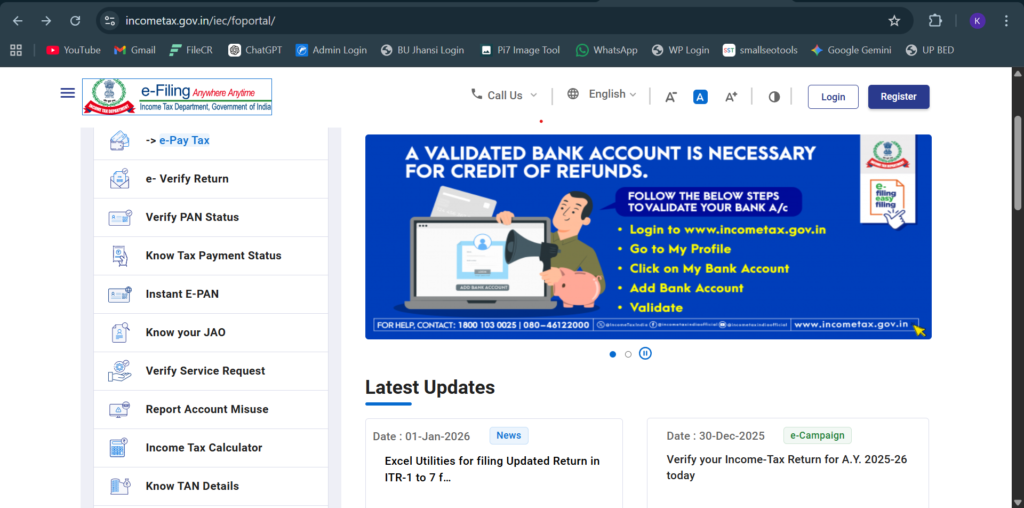Expand the English language dropdown
1024x508 pixels.
(602, 94)
